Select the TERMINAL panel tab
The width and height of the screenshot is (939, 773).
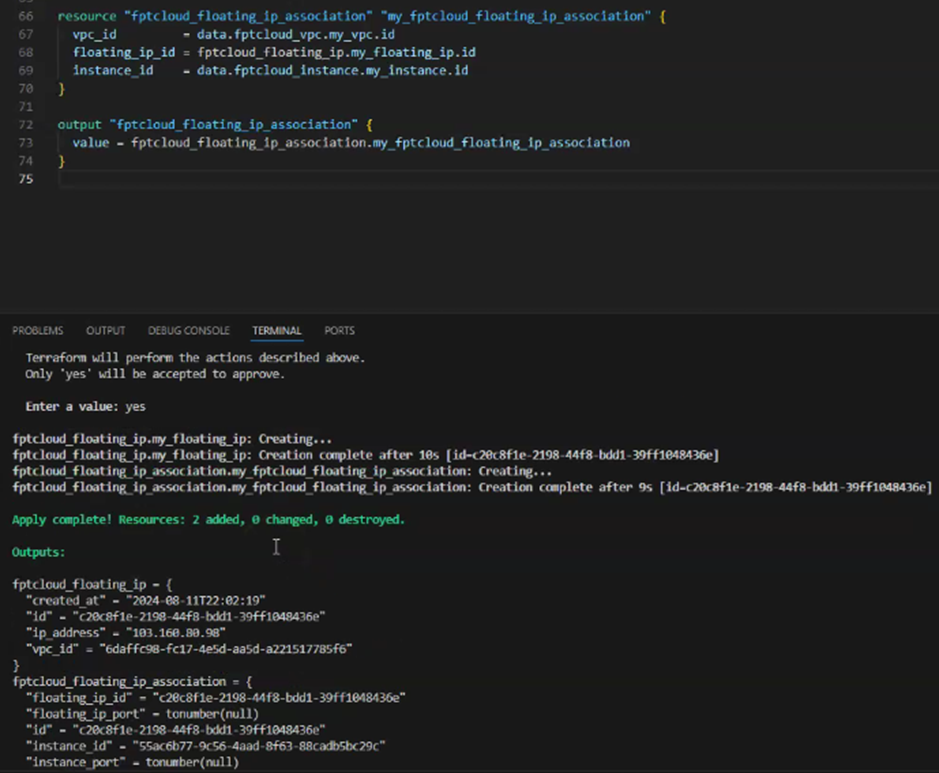click(x=276, y=331)
